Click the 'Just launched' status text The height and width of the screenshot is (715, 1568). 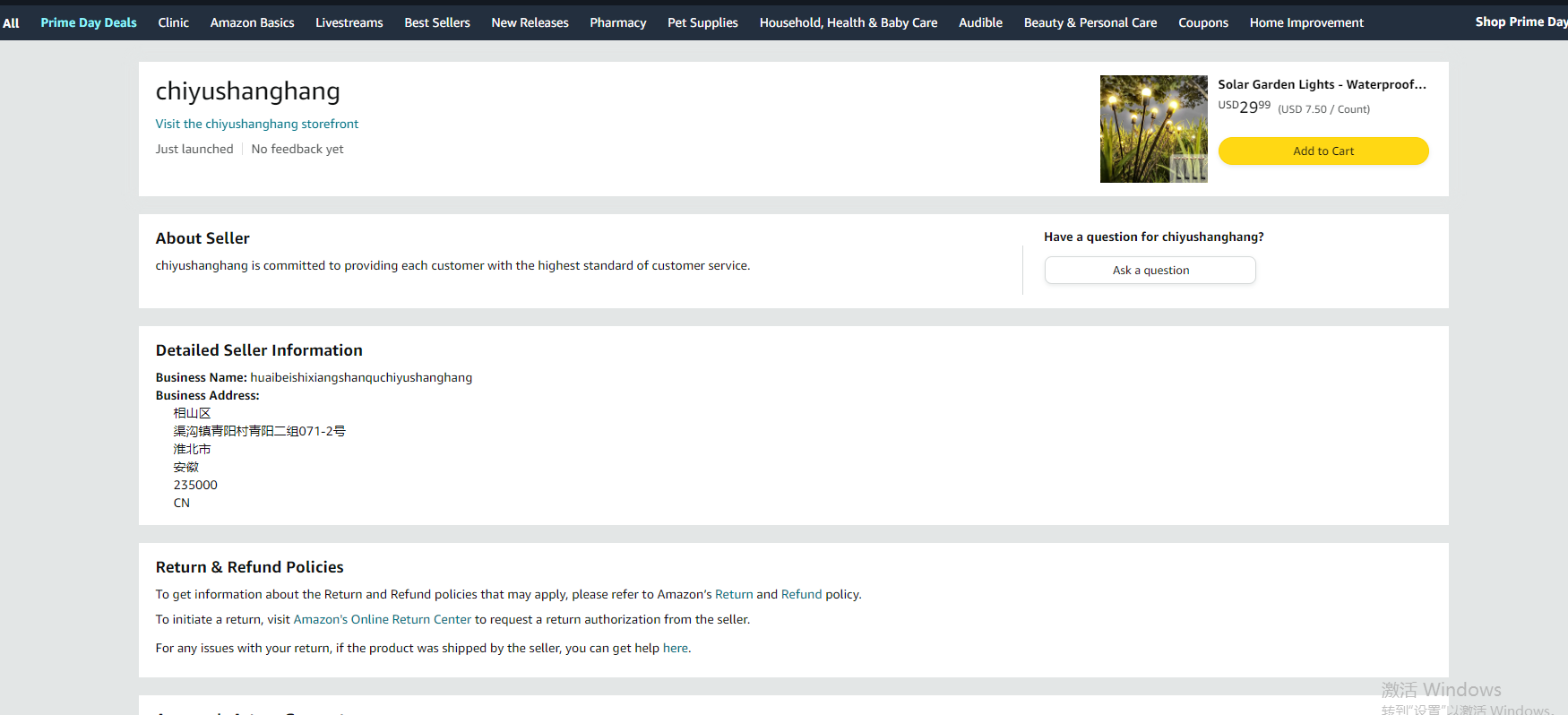tap(194, 149)
